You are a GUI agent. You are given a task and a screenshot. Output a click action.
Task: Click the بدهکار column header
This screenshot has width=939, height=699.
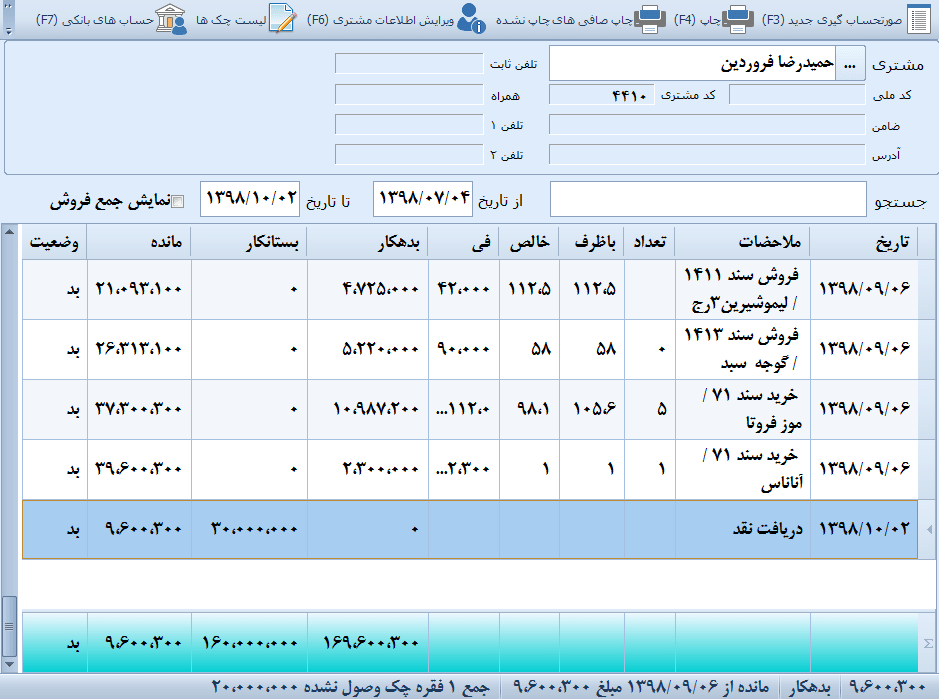pyautogui.click(x=368, y=243)
